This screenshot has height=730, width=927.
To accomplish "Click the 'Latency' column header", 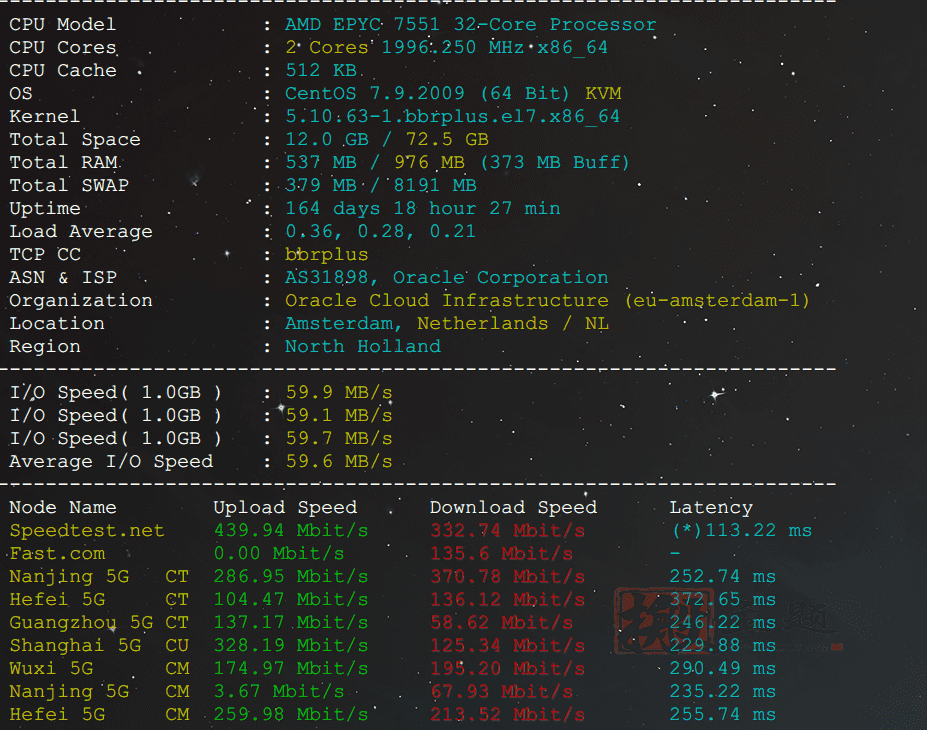I will coord(711,508).
